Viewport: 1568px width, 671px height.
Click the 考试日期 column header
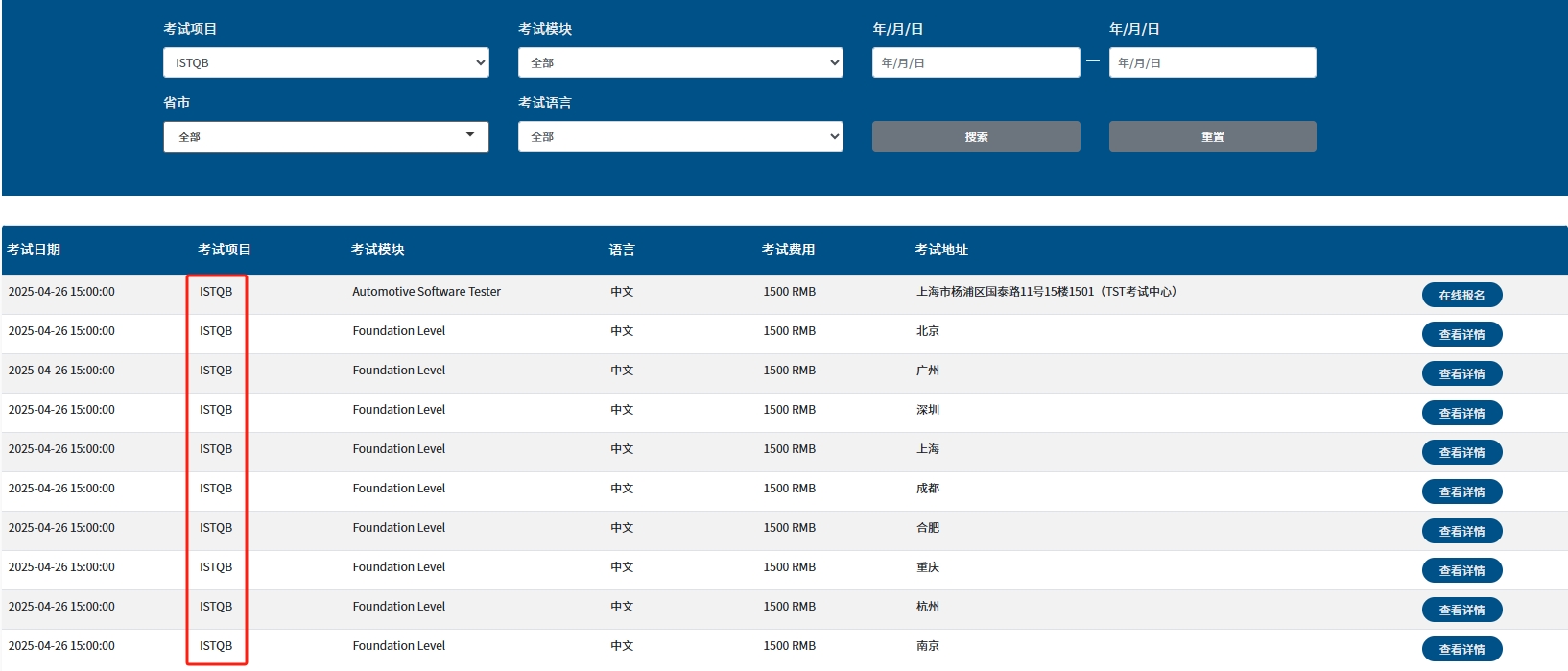click(34, 250)
